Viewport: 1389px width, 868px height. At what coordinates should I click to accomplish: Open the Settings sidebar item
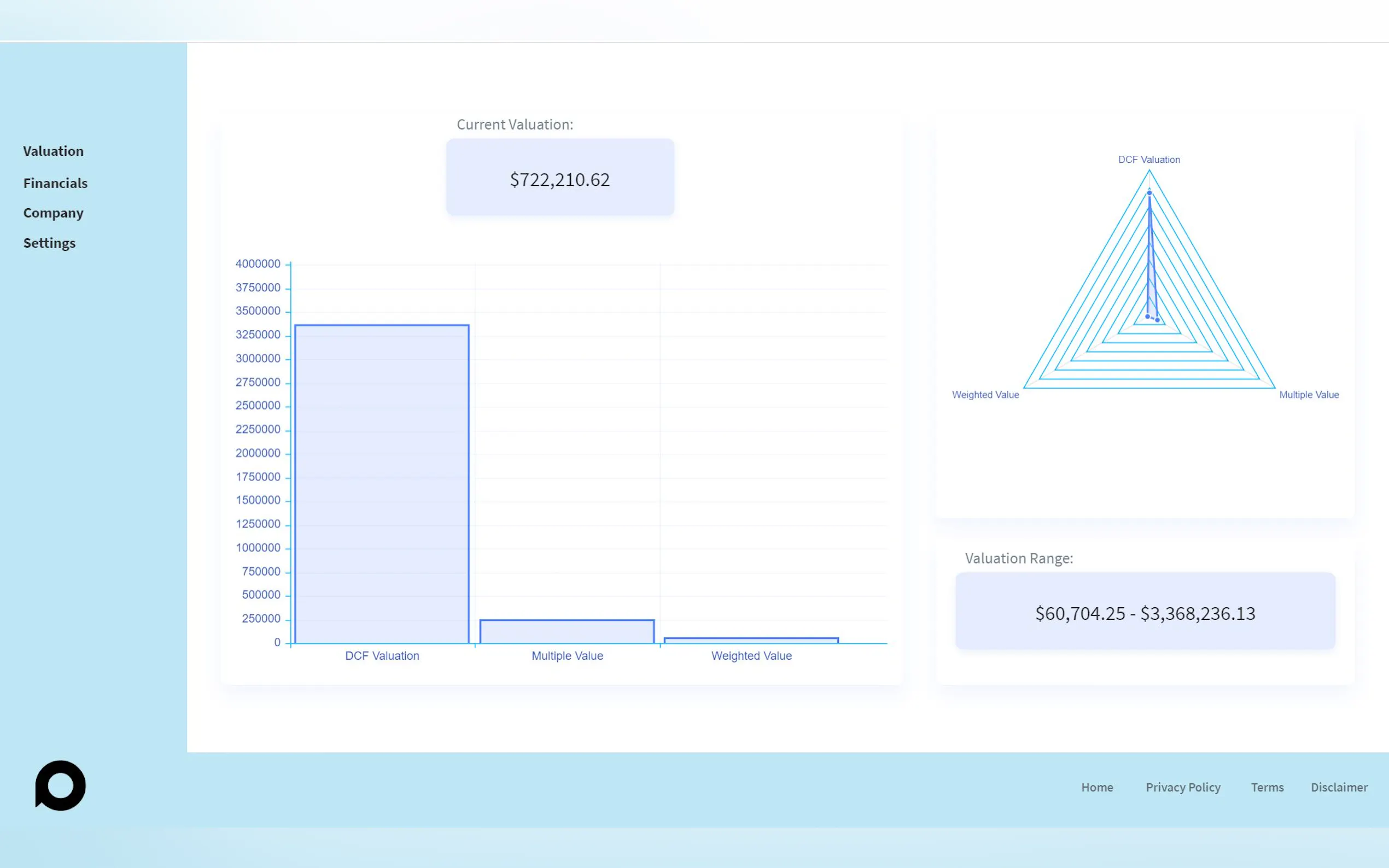click(49, 243)
